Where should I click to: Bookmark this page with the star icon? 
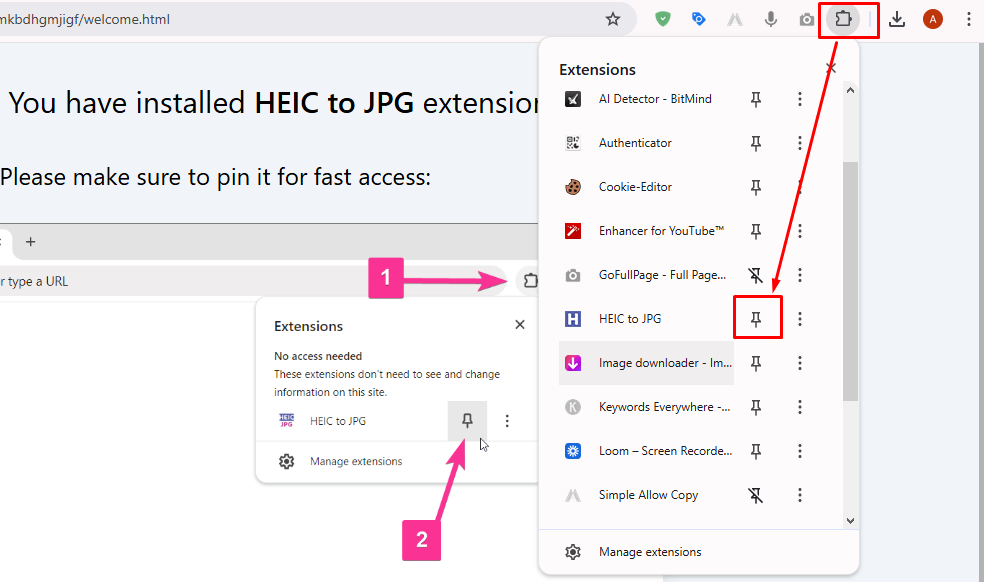click(x=613, y=18)
